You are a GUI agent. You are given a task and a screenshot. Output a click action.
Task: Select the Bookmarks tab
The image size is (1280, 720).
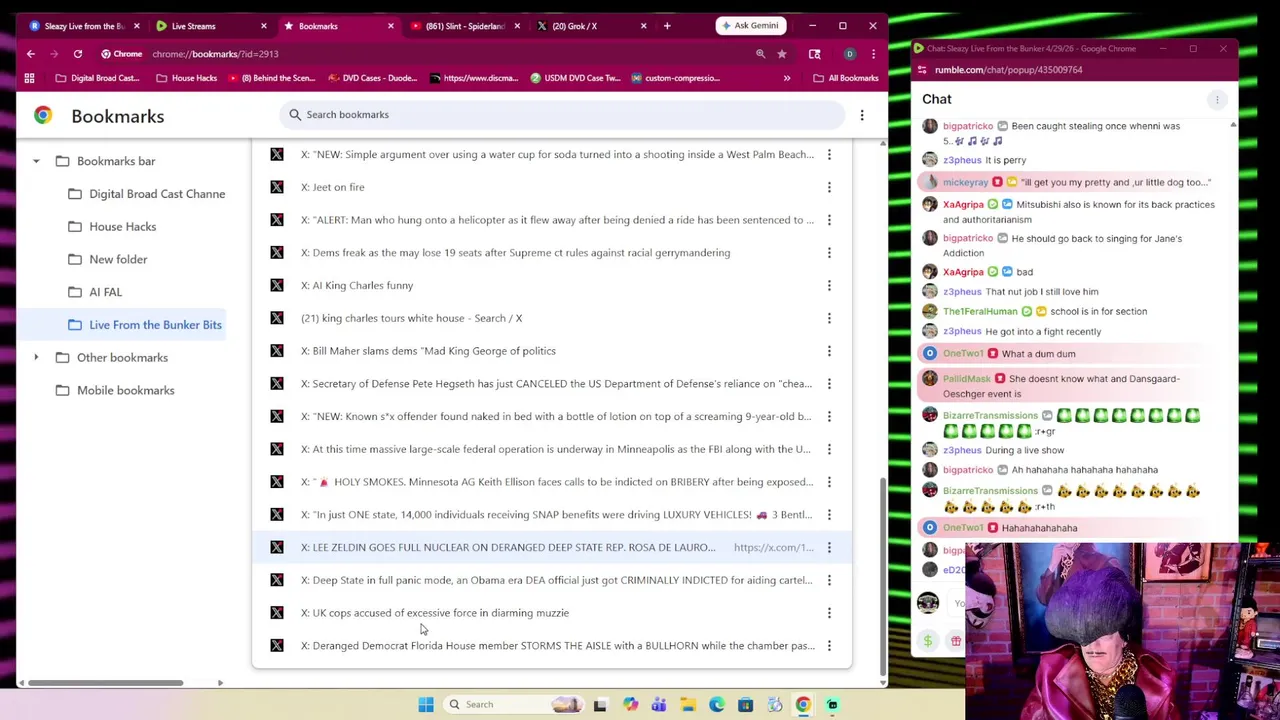[338, 26]
